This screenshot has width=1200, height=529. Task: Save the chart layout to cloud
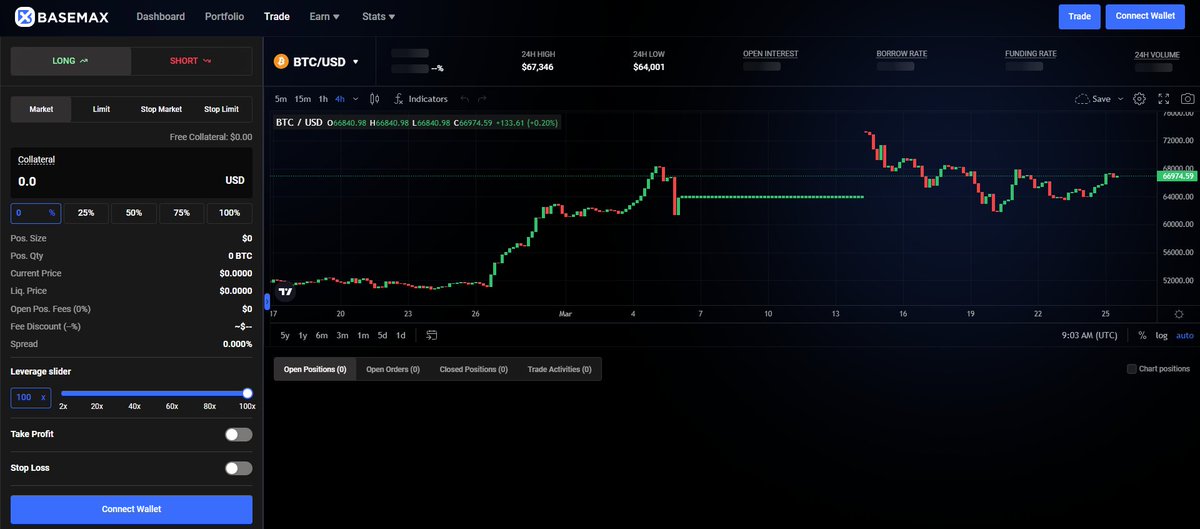click(x=1093, y=99)
